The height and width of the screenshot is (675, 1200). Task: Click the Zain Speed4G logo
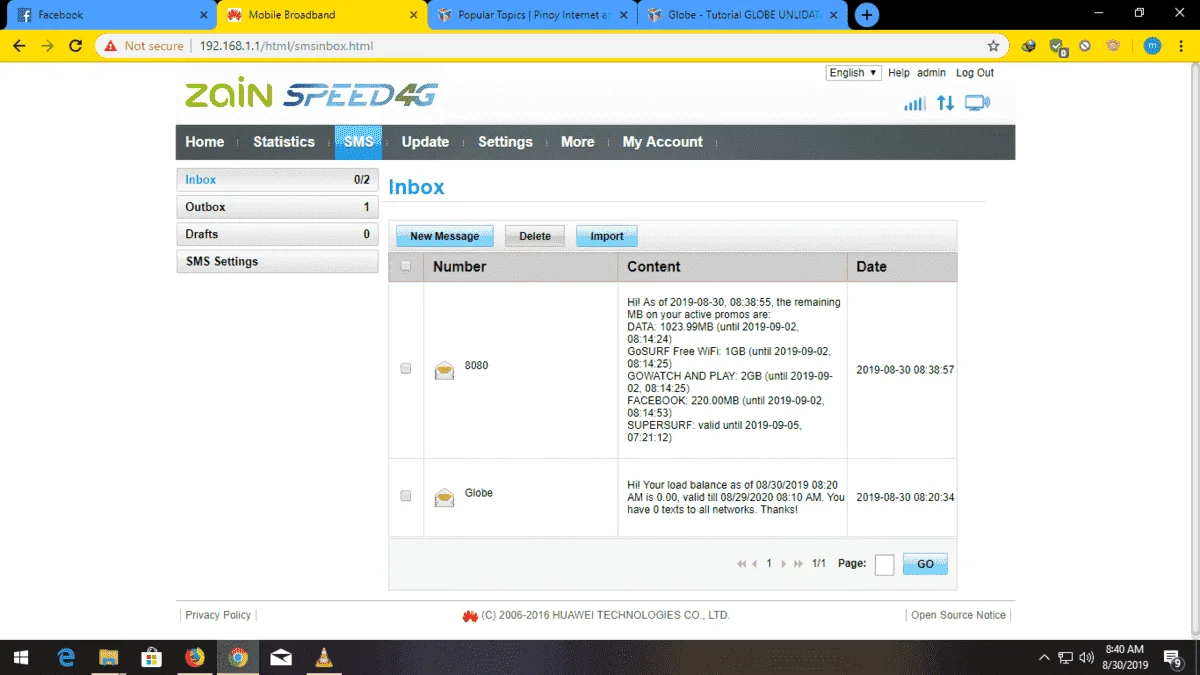[311, 95]
